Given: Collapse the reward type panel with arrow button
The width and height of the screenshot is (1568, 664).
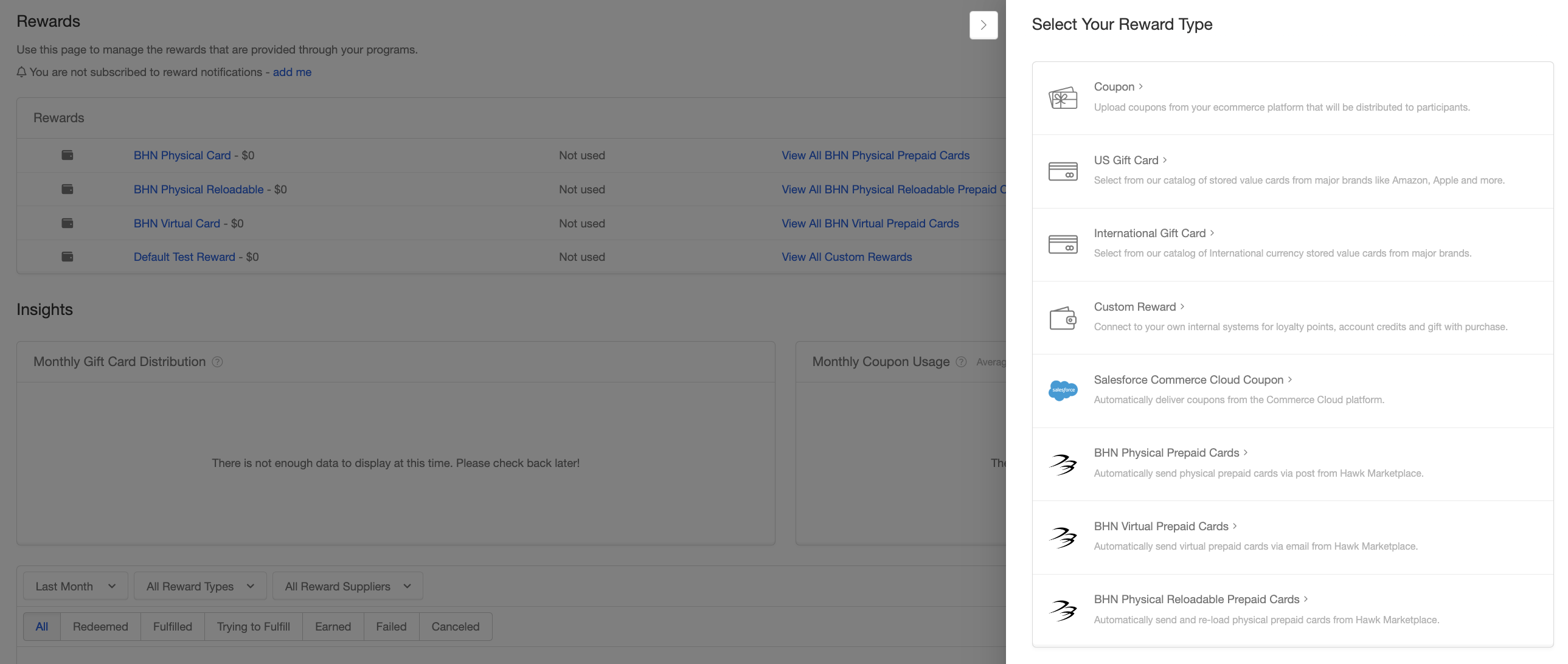Looking at the screenshot, I should tap(983, 25).
